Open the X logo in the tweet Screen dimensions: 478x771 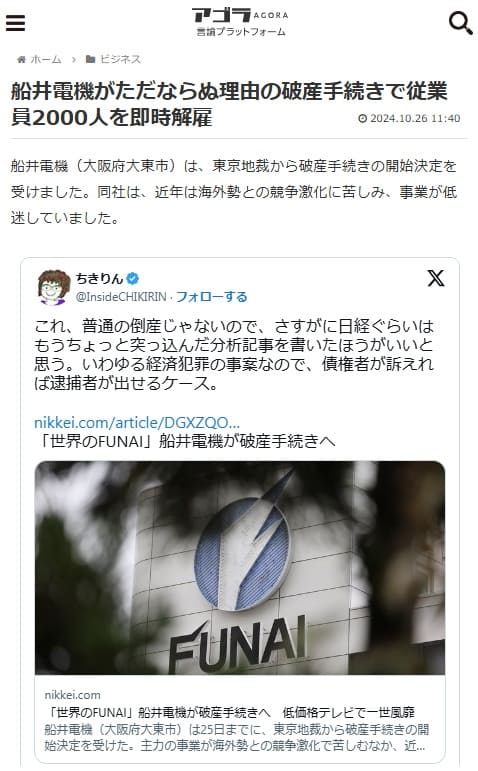(x=436, y=278)
